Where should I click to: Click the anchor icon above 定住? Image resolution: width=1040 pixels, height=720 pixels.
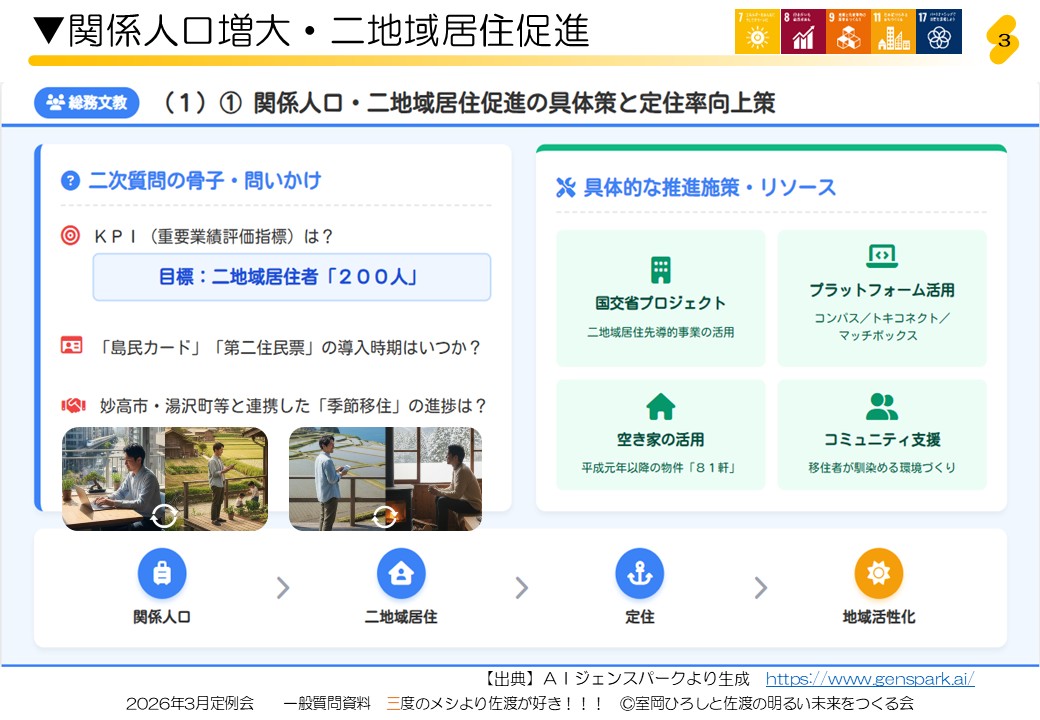640,573
